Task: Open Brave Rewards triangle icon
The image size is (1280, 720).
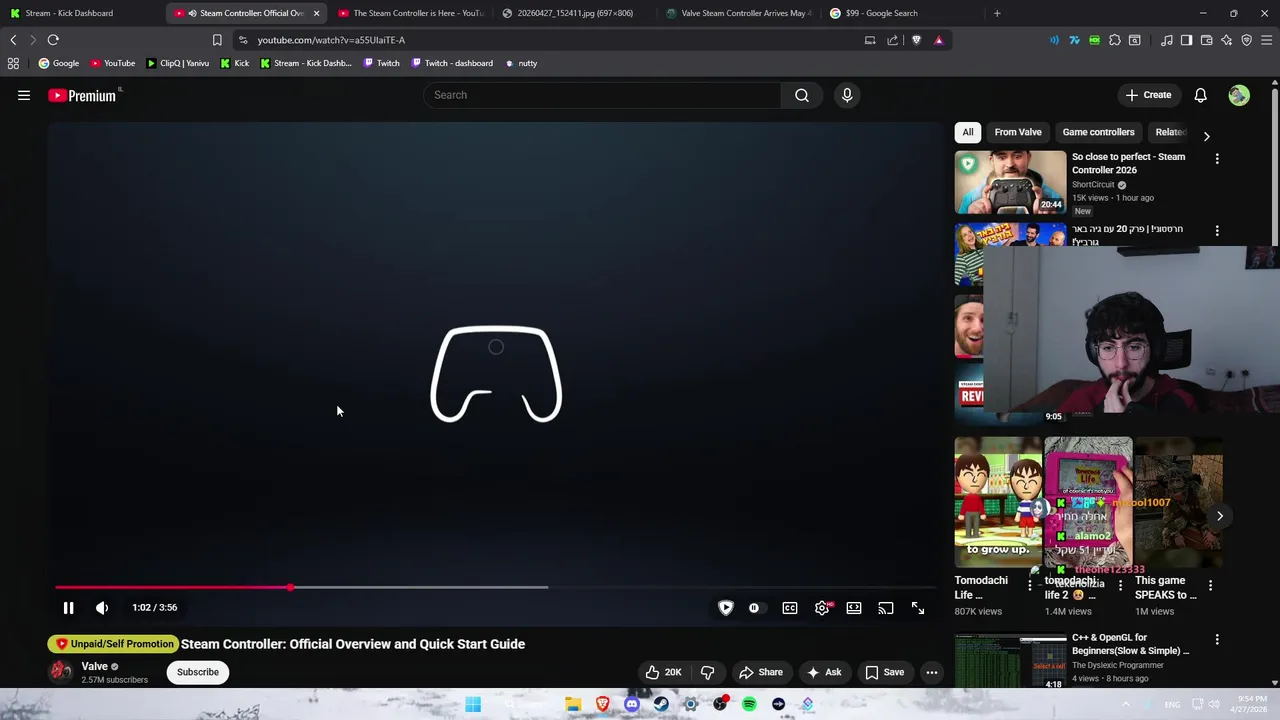Action: 938,40
